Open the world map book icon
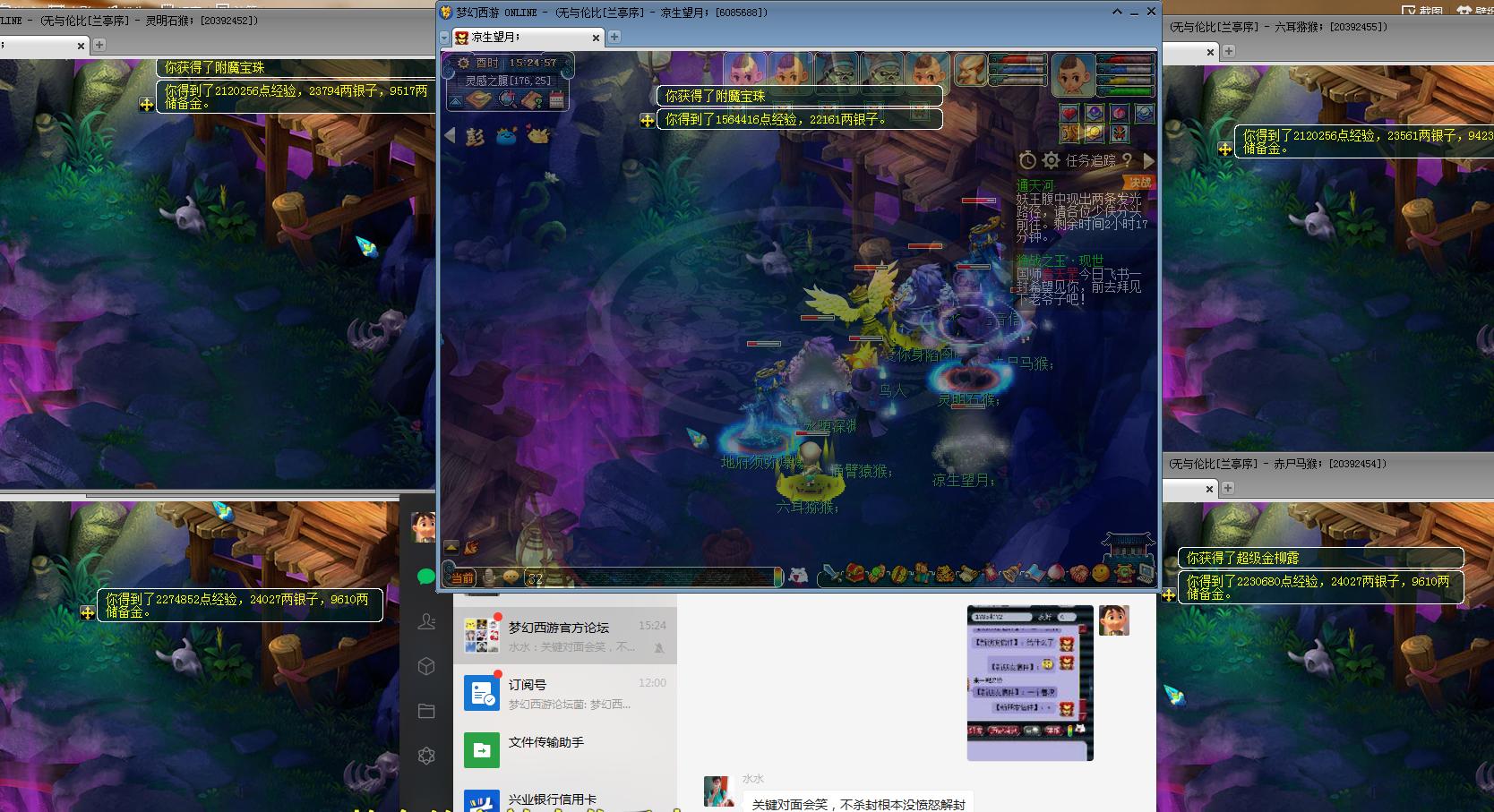This screenshot has height=812, width=1494. 478,99
